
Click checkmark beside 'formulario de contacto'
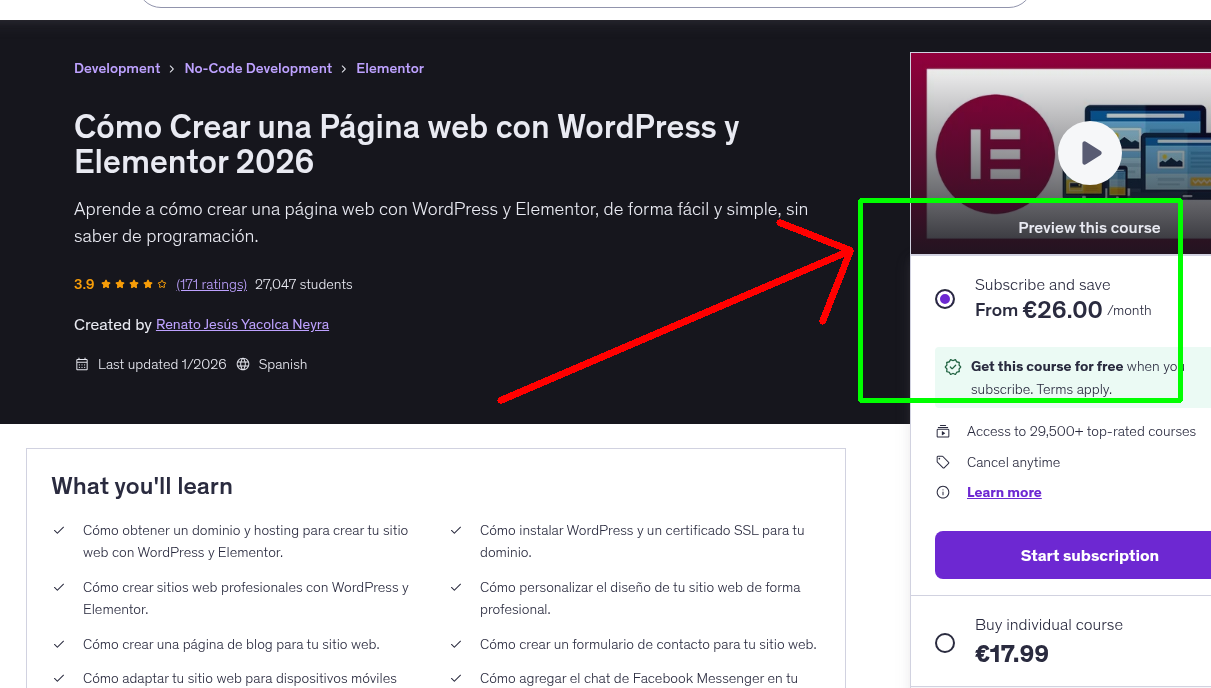pos(456,644)
